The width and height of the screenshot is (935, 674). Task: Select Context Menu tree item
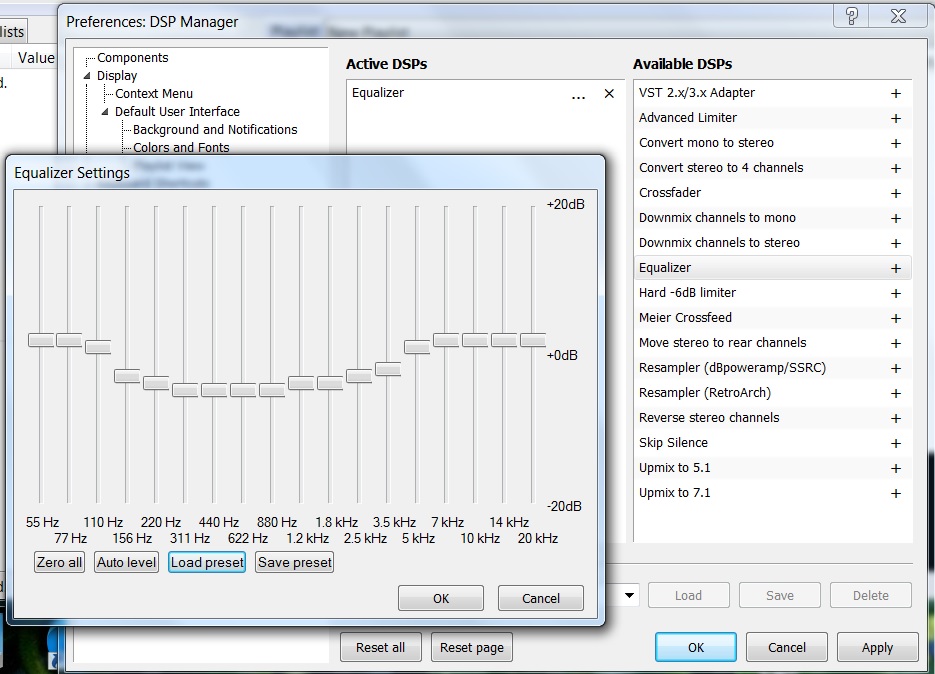(x=154, y=94)
